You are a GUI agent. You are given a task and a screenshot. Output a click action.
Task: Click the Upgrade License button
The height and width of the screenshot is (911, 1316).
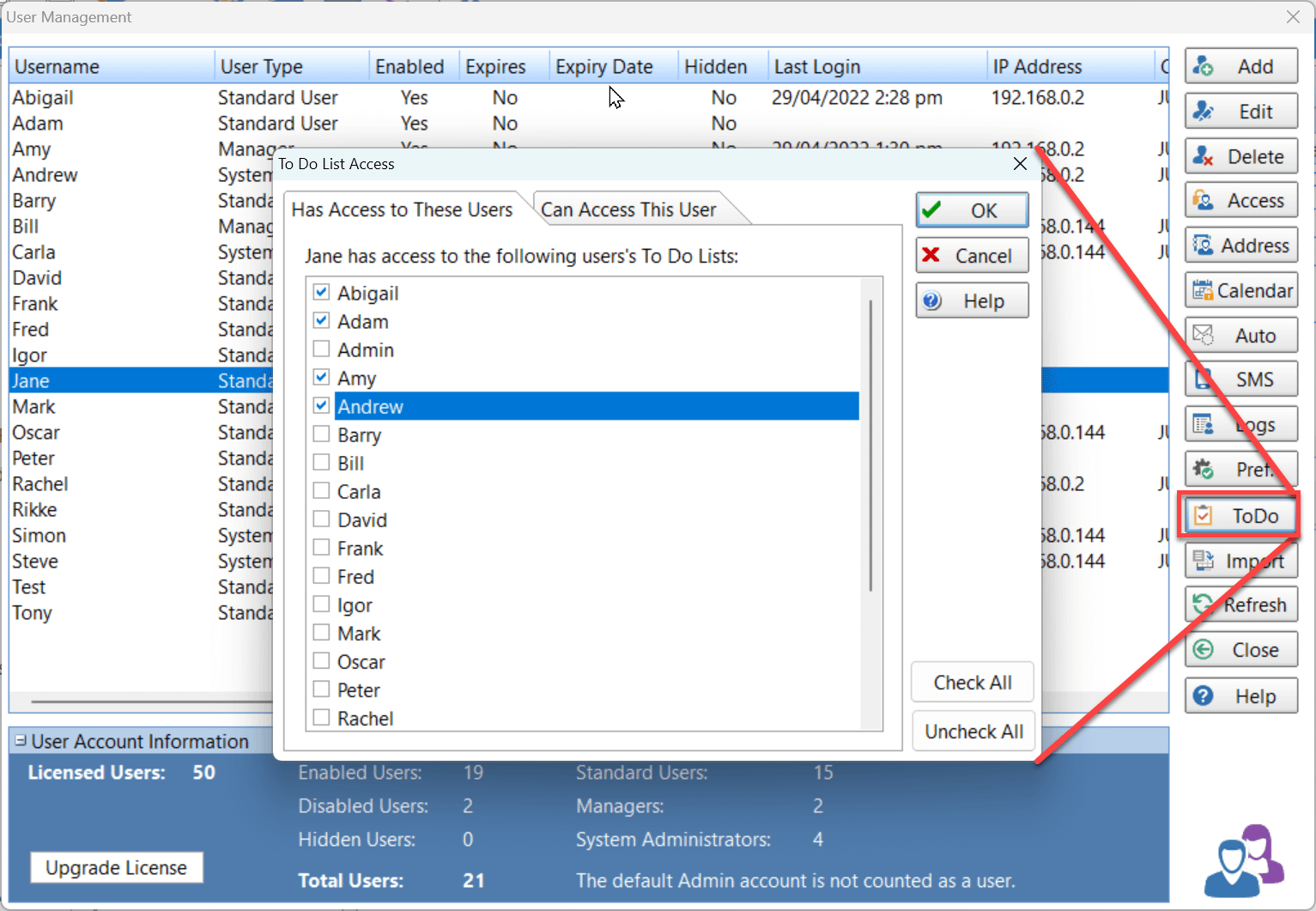pyautogui.click(x=117, y=867)
